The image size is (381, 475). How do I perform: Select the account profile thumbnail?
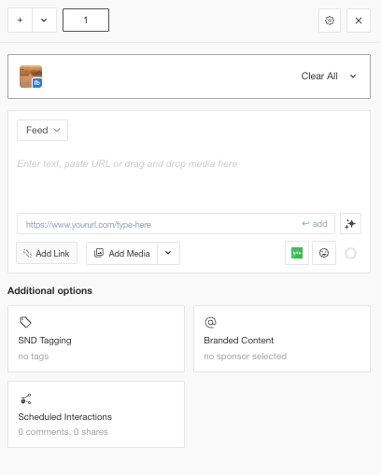click(31, 77)
